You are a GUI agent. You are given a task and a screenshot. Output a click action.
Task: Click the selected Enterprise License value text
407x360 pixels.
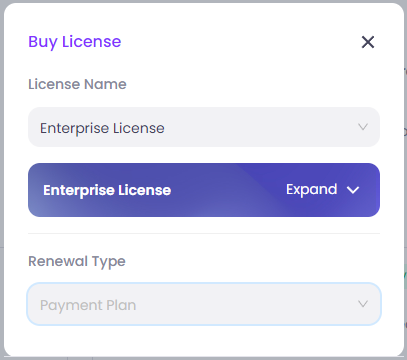pyautogui.click(x=102, y=128)
